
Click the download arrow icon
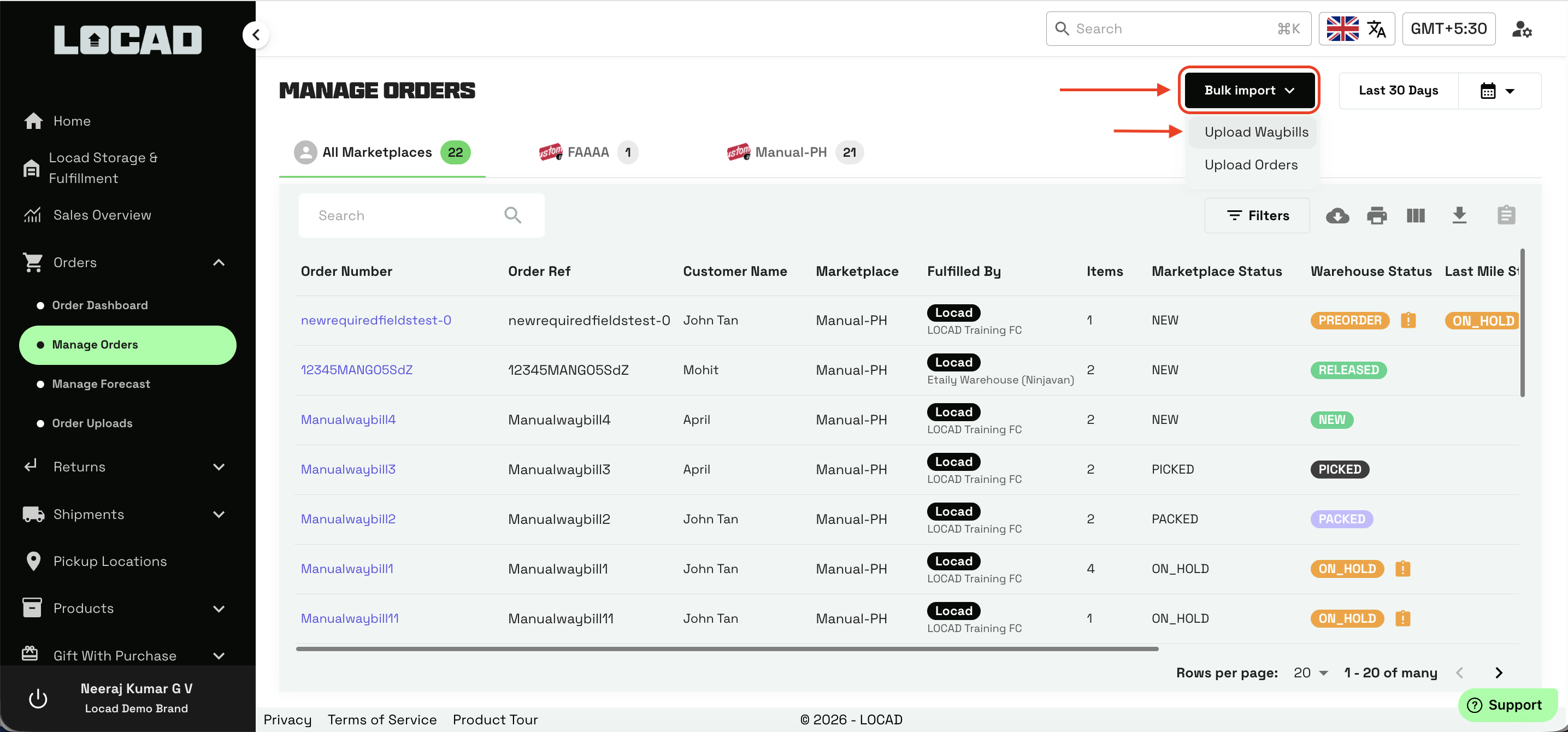pyautogui.click(x=1459, y=215)
